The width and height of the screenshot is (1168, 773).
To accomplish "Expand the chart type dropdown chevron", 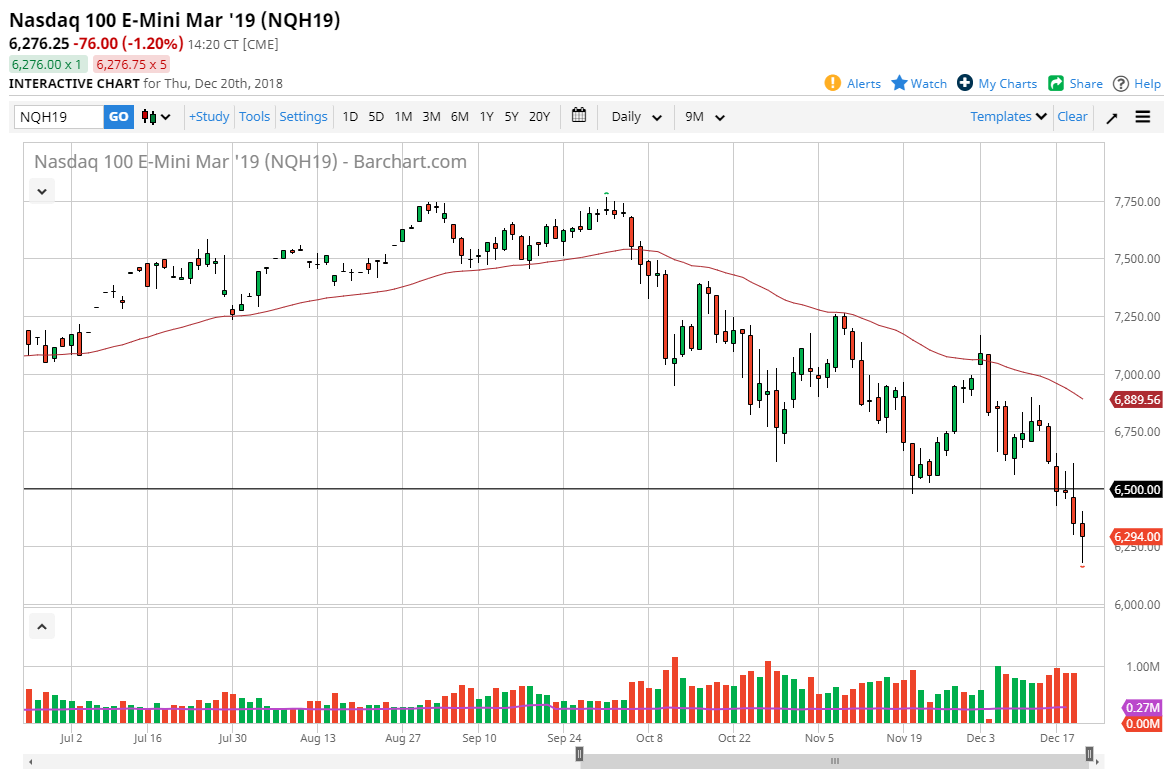I will 160,116.
